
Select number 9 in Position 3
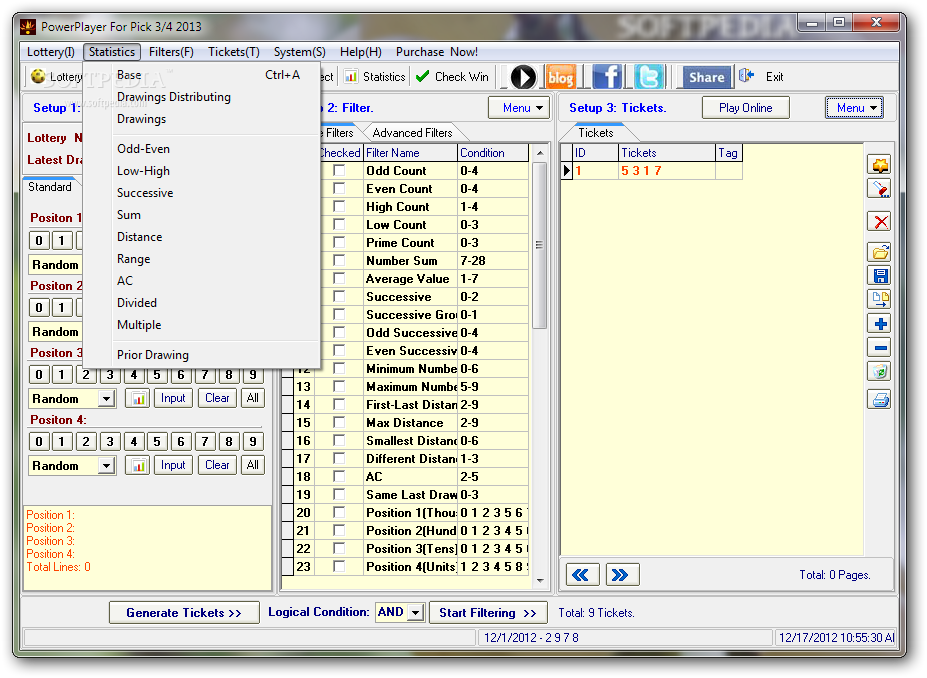[x=252, y=375]
